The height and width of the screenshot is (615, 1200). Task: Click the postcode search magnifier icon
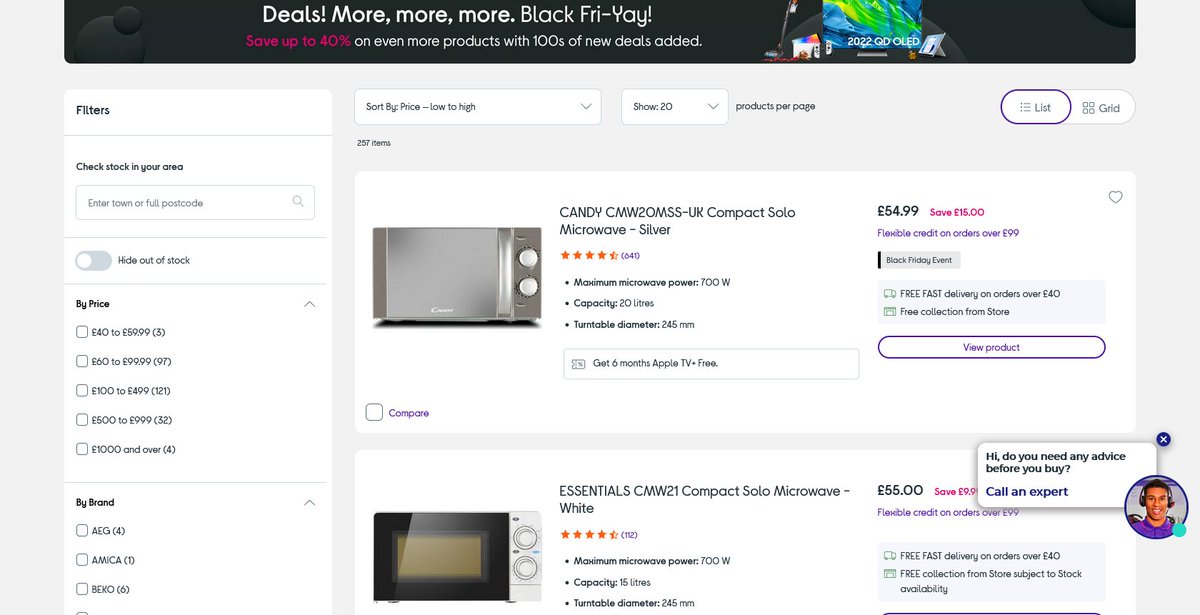pyautogui.click(x=298, y=202)
